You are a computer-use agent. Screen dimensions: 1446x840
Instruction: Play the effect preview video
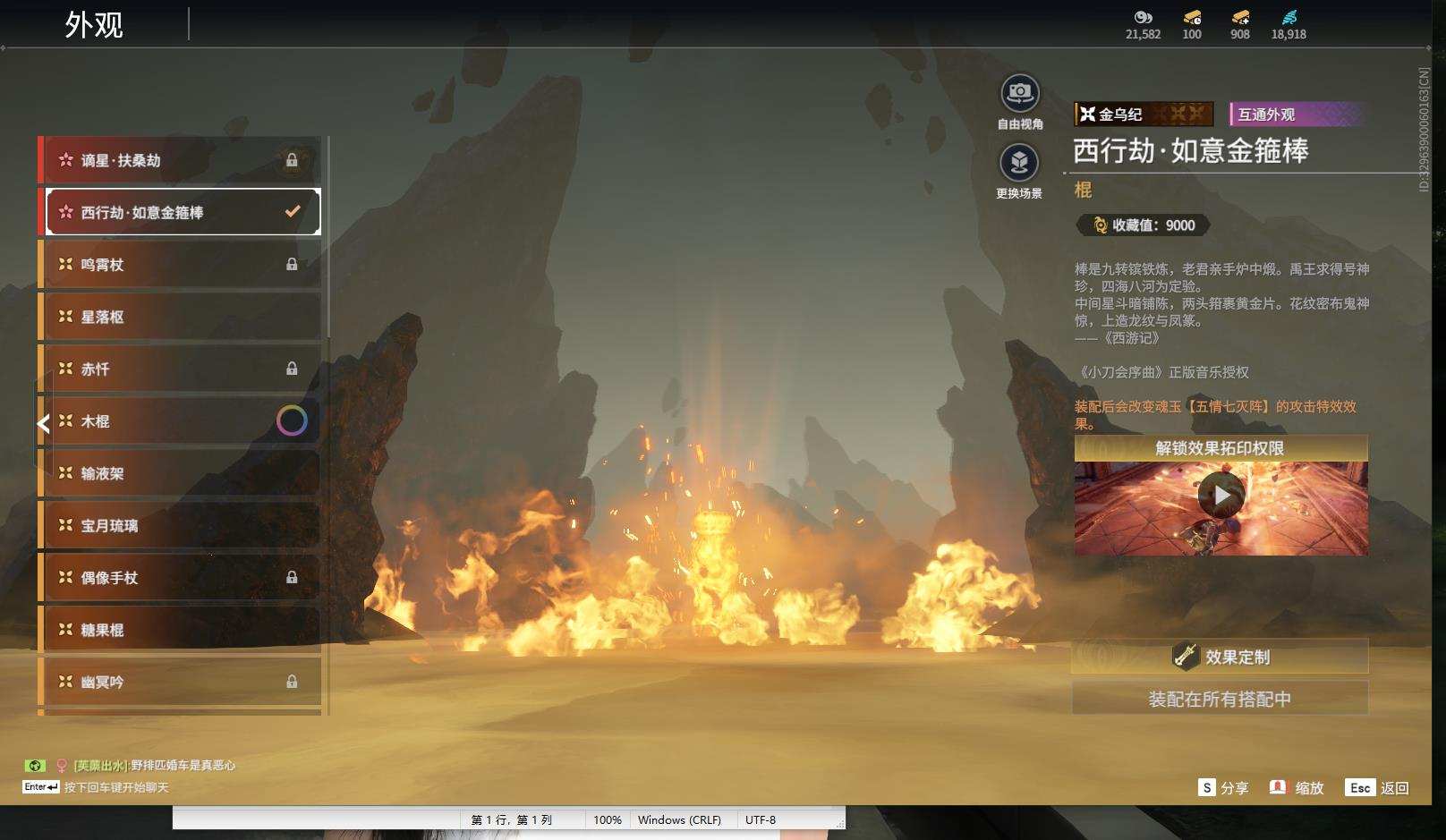click(1221, 495)
